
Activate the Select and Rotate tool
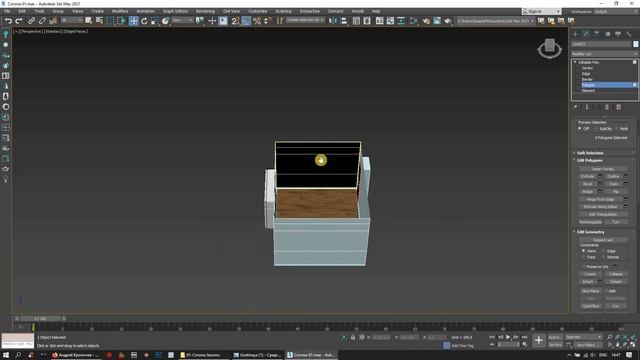(x=144, y=21)
